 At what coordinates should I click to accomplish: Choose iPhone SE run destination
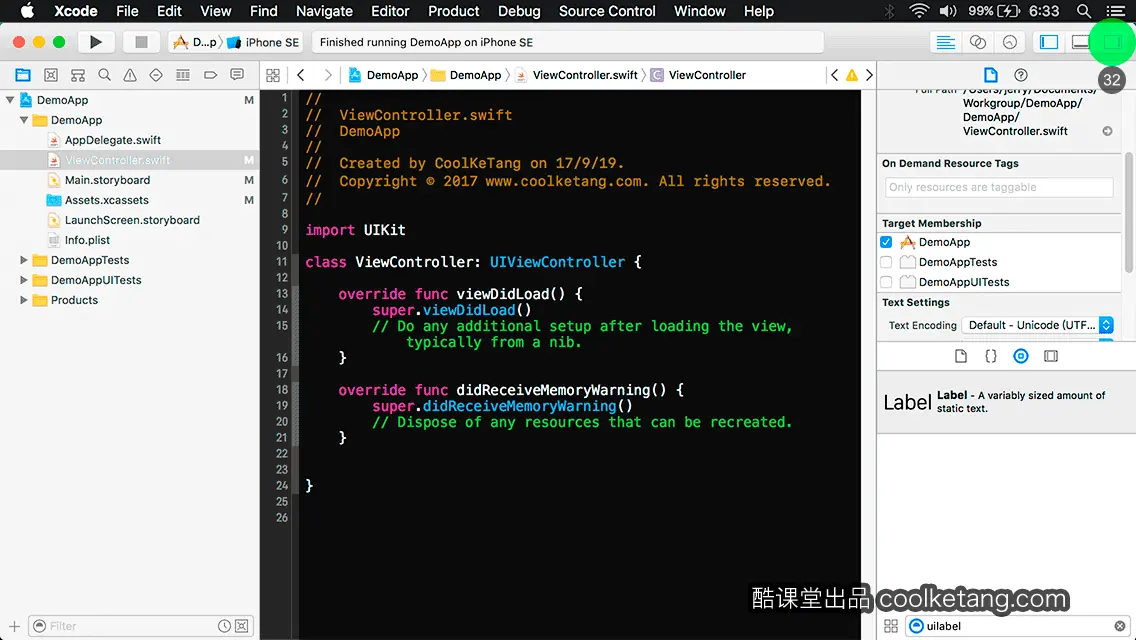pyautogui.click(x=263, y=42)
